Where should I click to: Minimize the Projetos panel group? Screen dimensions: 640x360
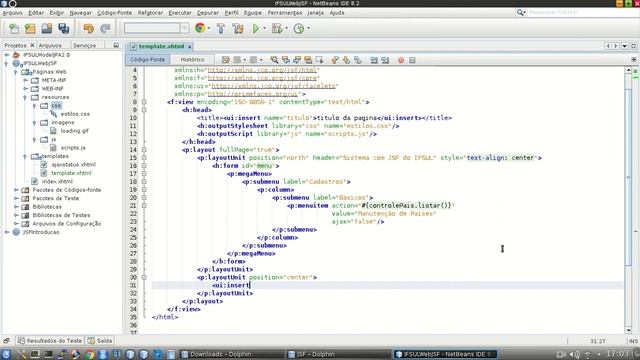click(116, 45)
